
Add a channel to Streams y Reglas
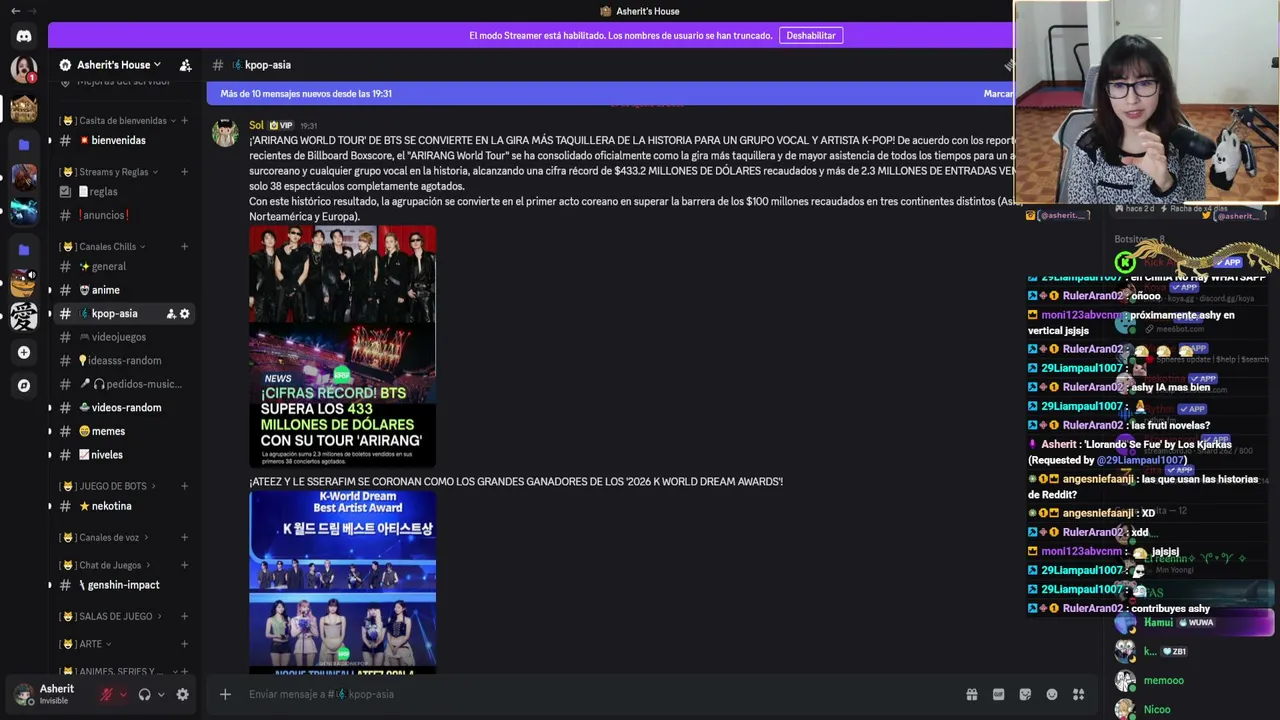coord(184,172)
